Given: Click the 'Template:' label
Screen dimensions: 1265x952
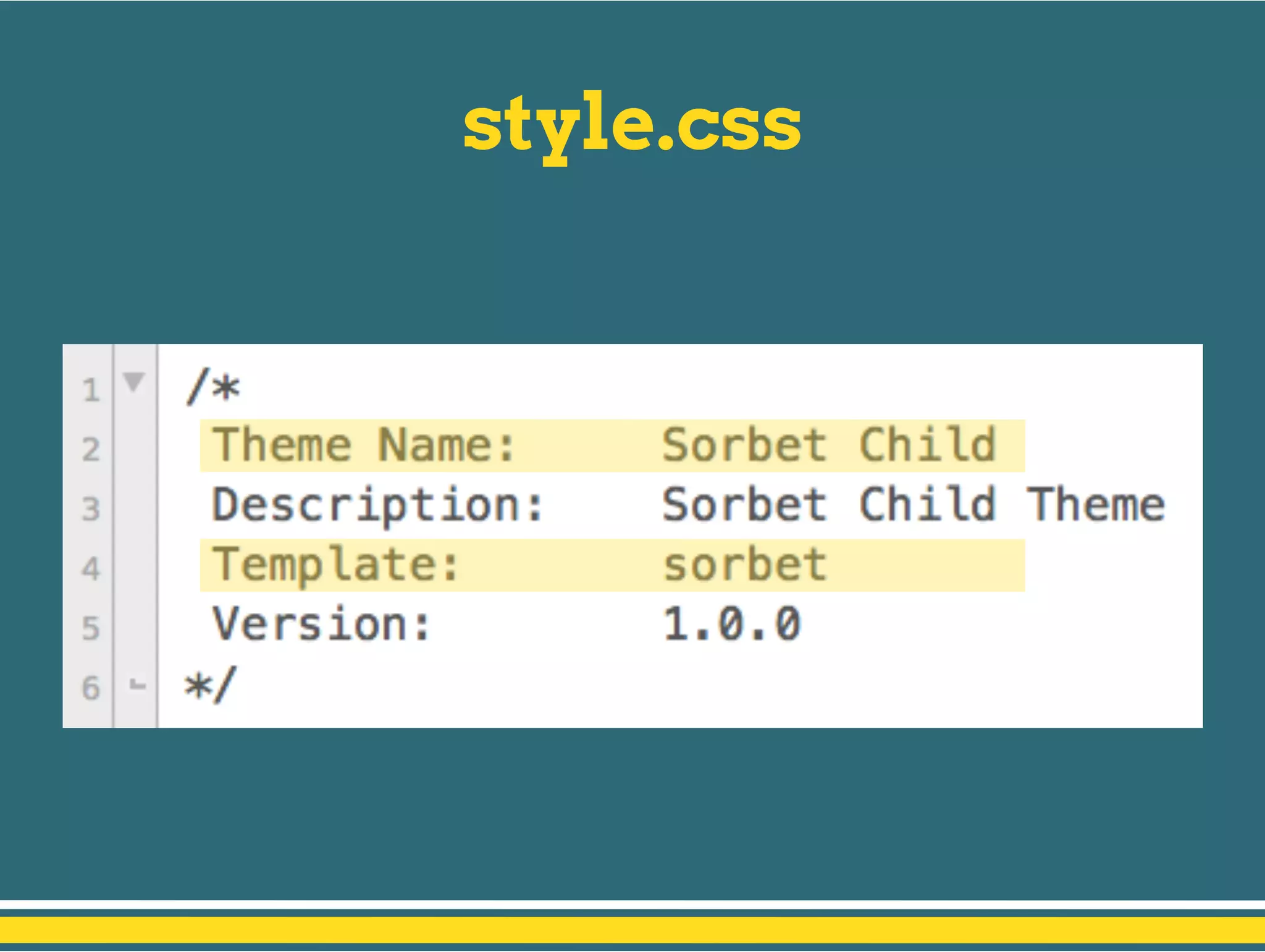Looking at the screenshot, I should [336, 566].
